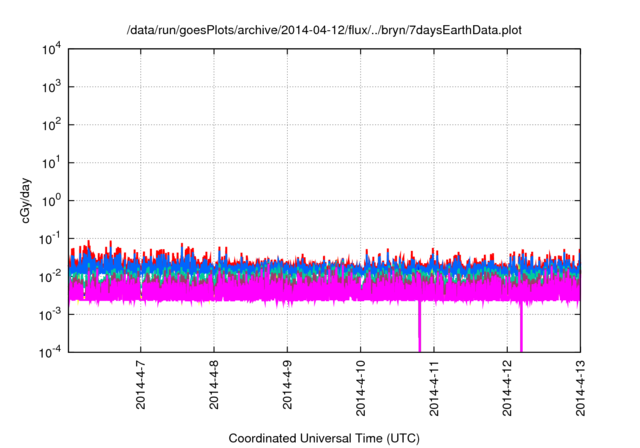This screenshot has height=448, width=640.
Task: Click the 10^1 y-axis tick label
Action: click(x=51, y=163)
